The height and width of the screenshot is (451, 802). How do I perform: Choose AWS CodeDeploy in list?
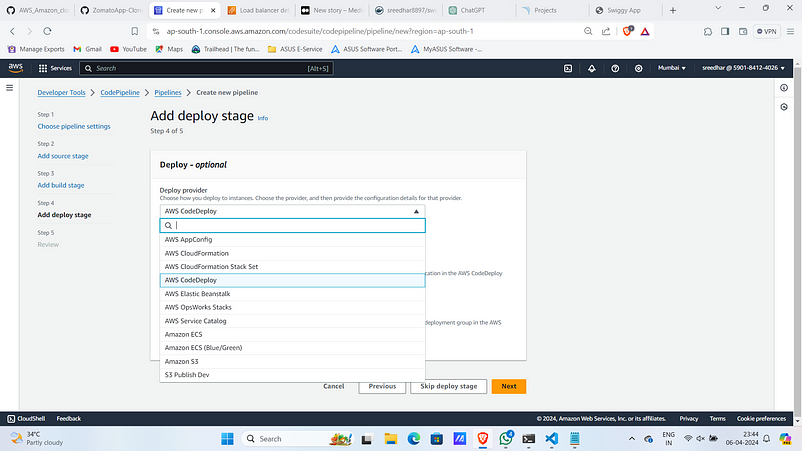(x=292, y=280)
